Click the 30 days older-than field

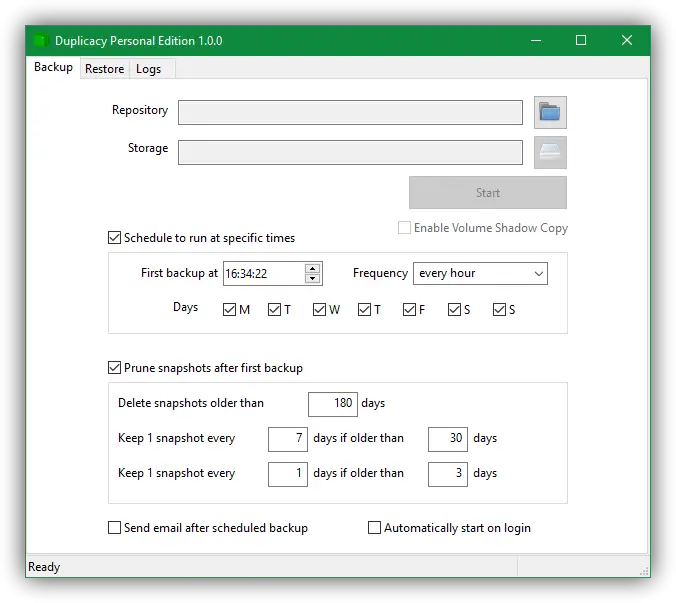coord(448,439)
